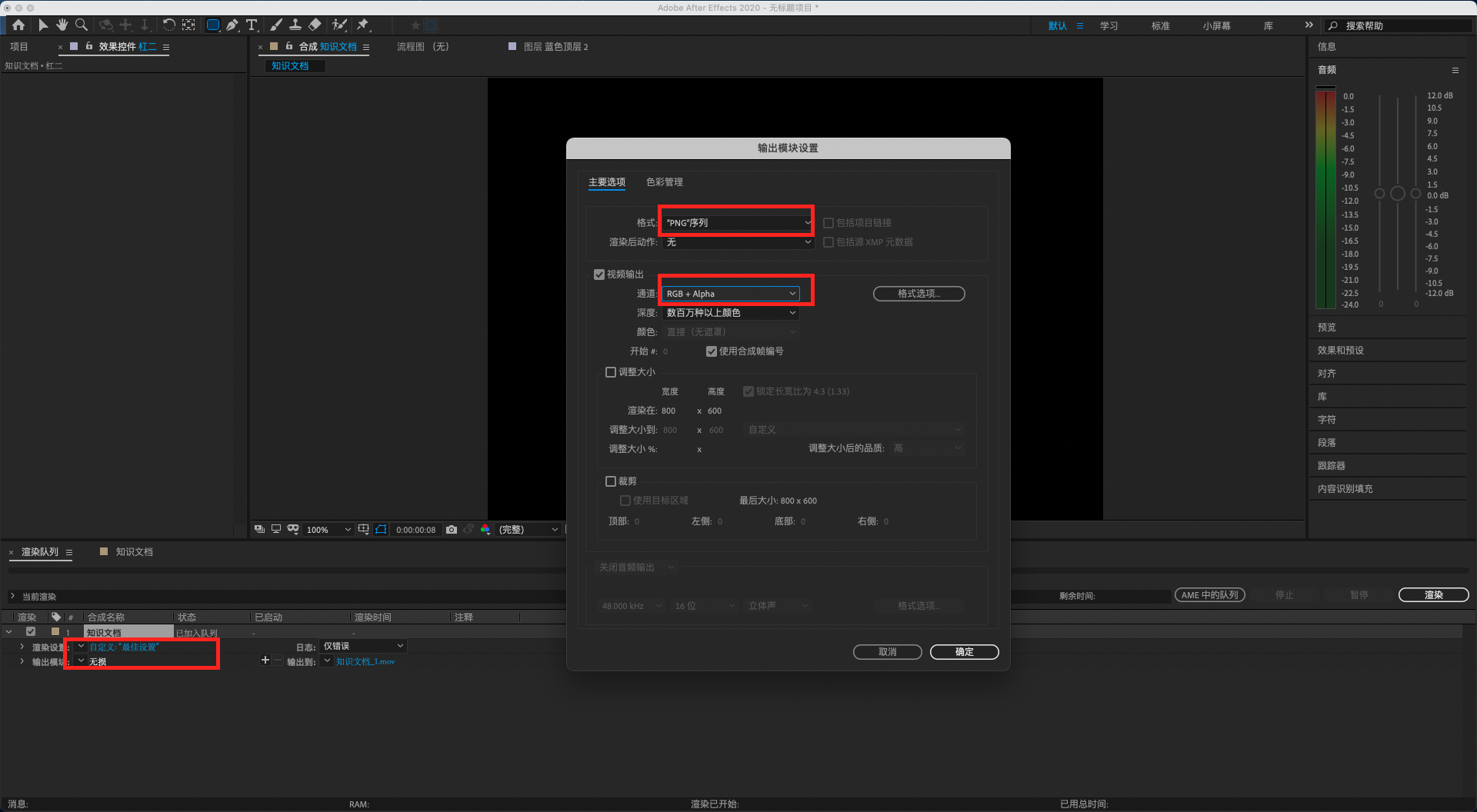Screen dimensions: 1477x812
Task: Enable 调整大小 checkbox
Action: point(611,372)
